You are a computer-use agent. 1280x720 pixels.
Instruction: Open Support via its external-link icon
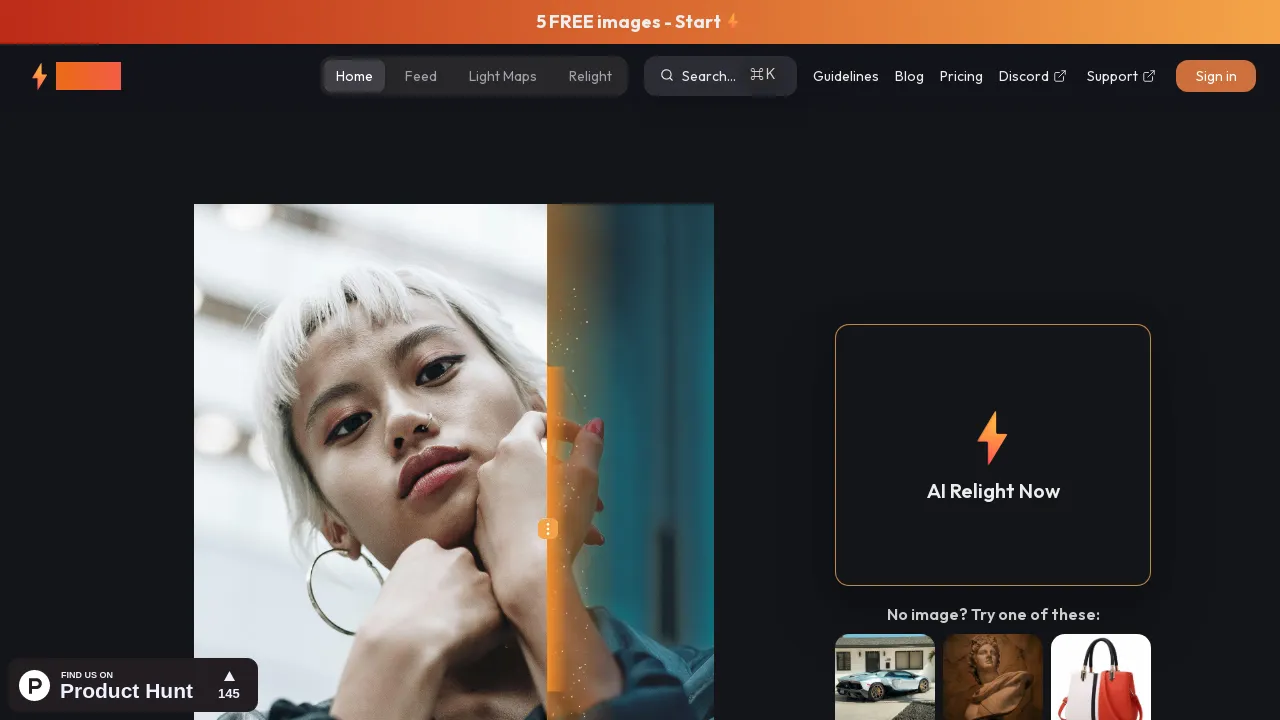click(x=1148, y=75)
